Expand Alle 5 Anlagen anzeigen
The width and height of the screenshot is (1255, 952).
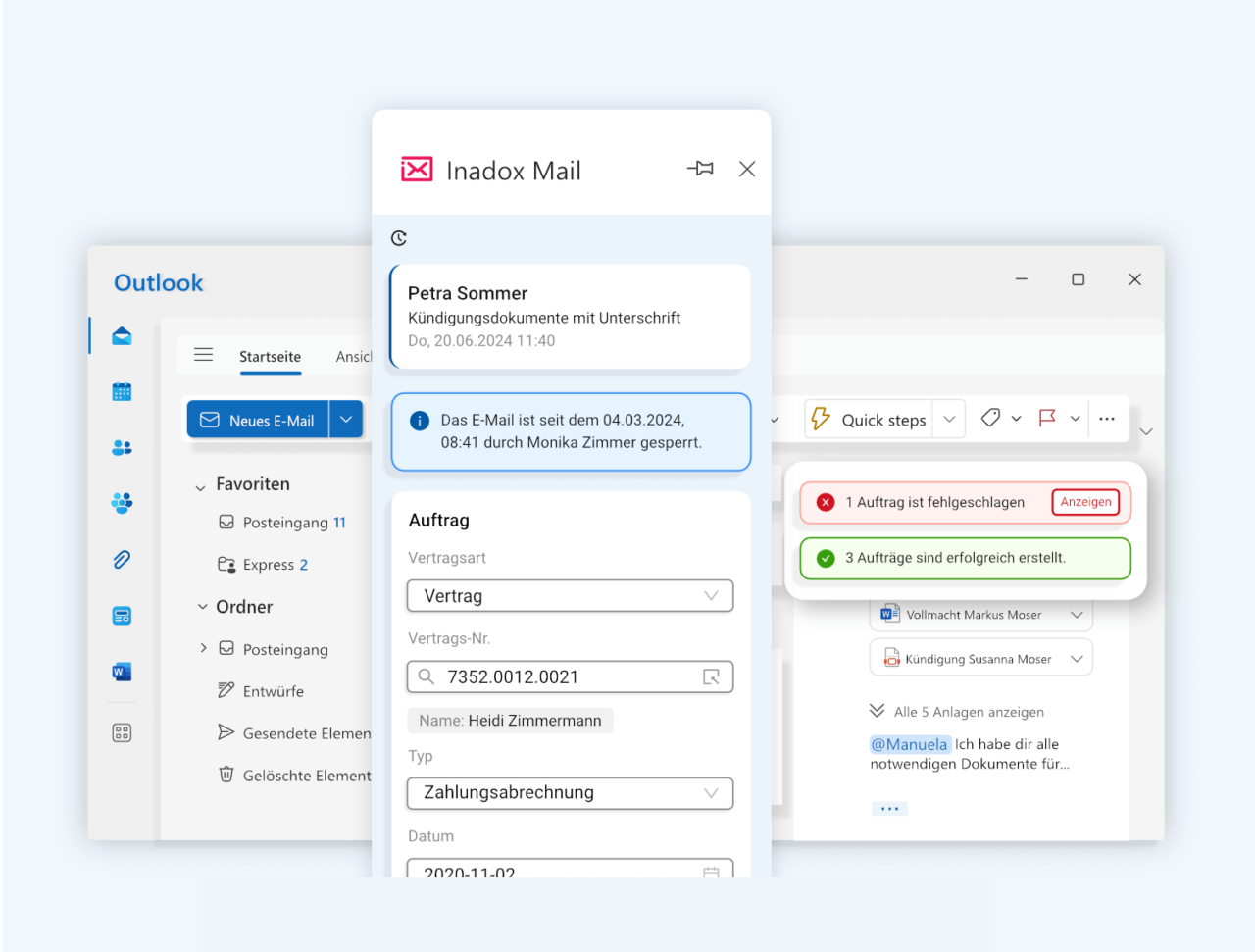957,712
